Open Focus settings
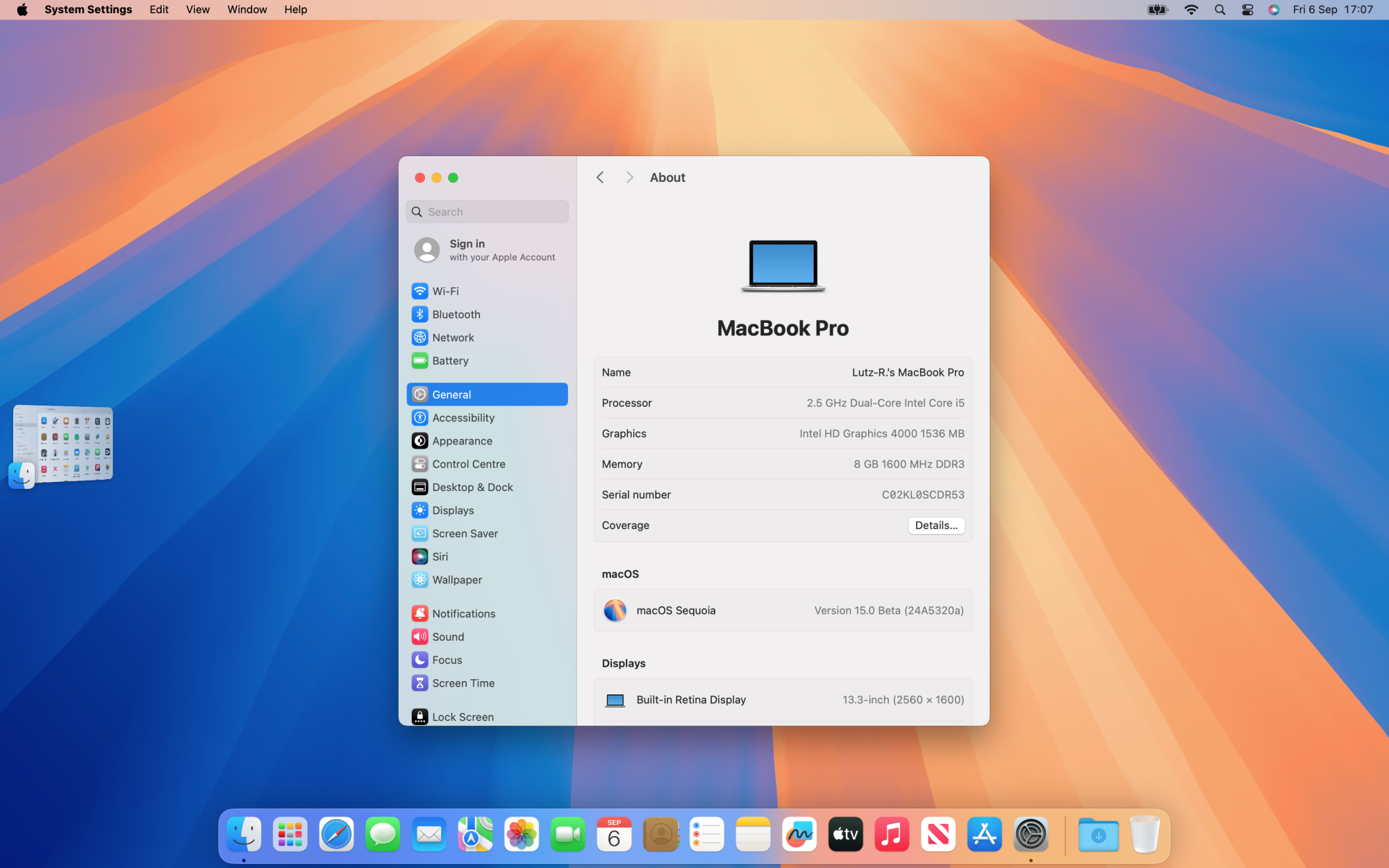The height and width of the screenshot is (868, 1389). tap(487, 660)
